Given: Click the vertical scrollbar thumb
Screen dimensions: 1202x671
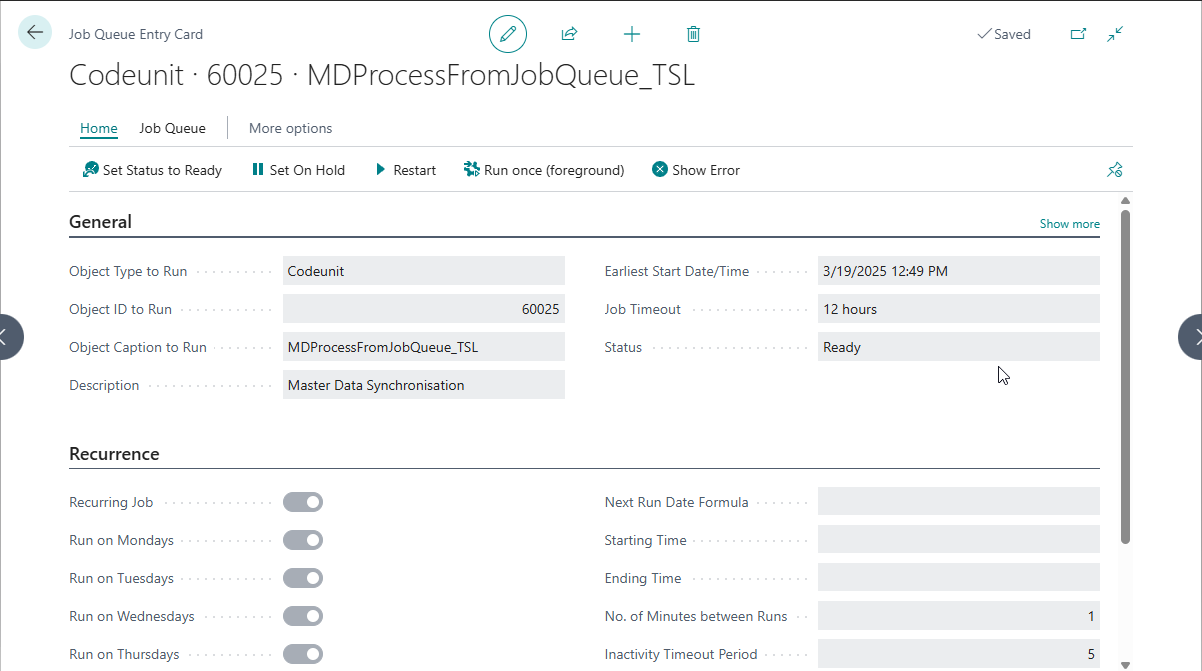Looking at the screenshot, I should (1125, 377).
